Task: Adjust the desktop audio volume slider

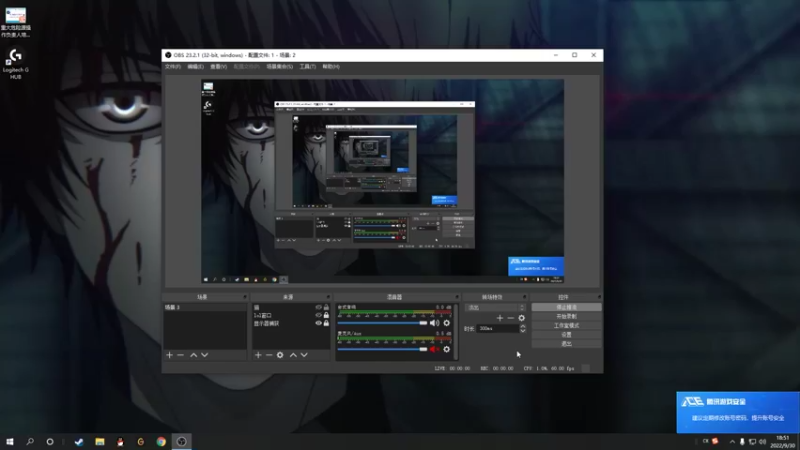Action: pyautogui.click(x=423, y=323)
